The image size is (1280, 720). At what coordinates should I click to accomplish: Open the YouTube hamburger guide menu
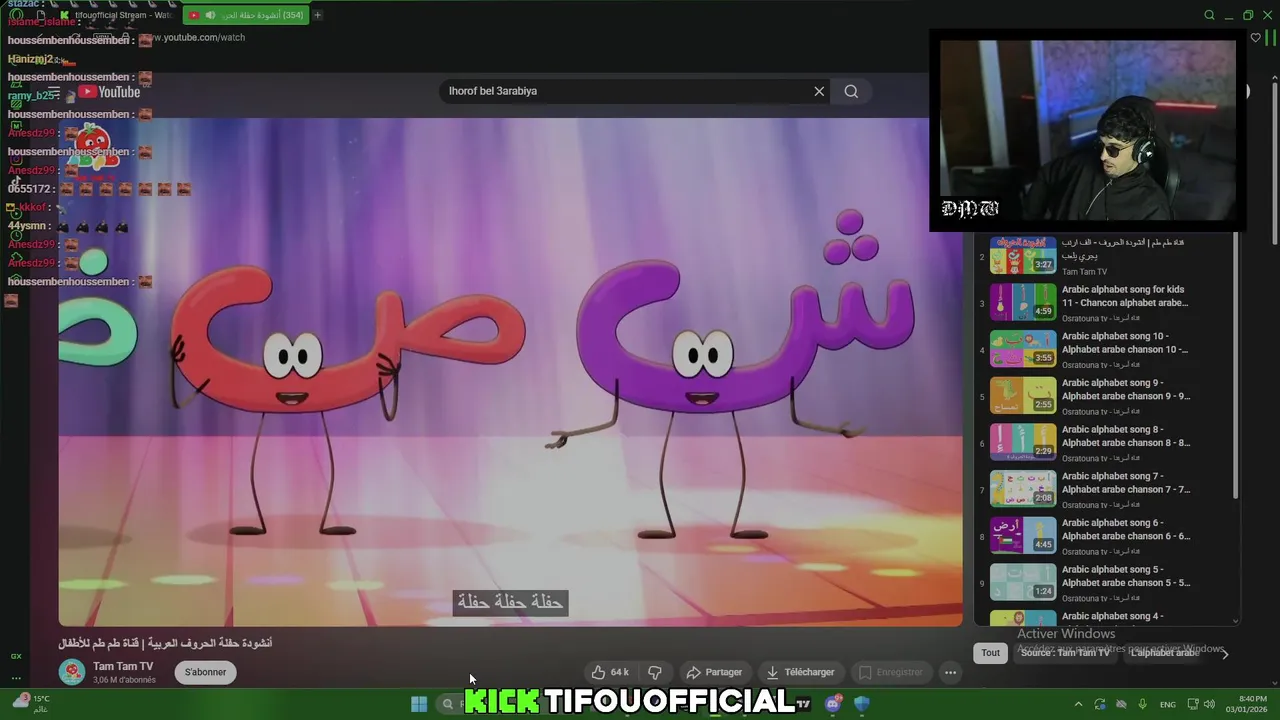[54, 94]
